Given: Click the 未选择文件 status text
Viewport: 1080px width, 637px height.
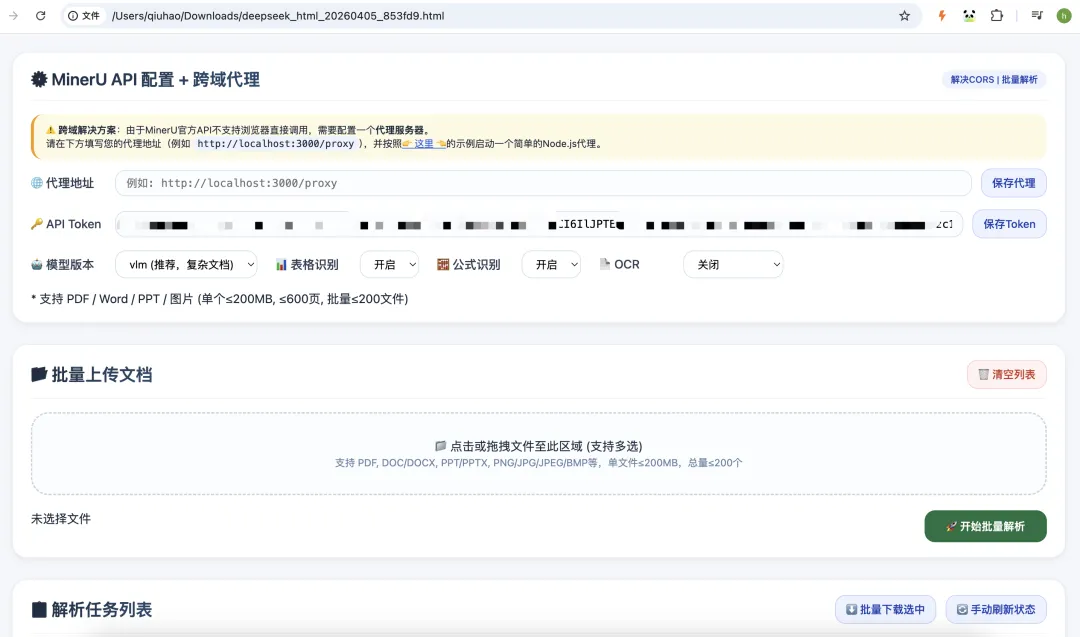Looking at the screenshot, I should [x=61, y=519].
